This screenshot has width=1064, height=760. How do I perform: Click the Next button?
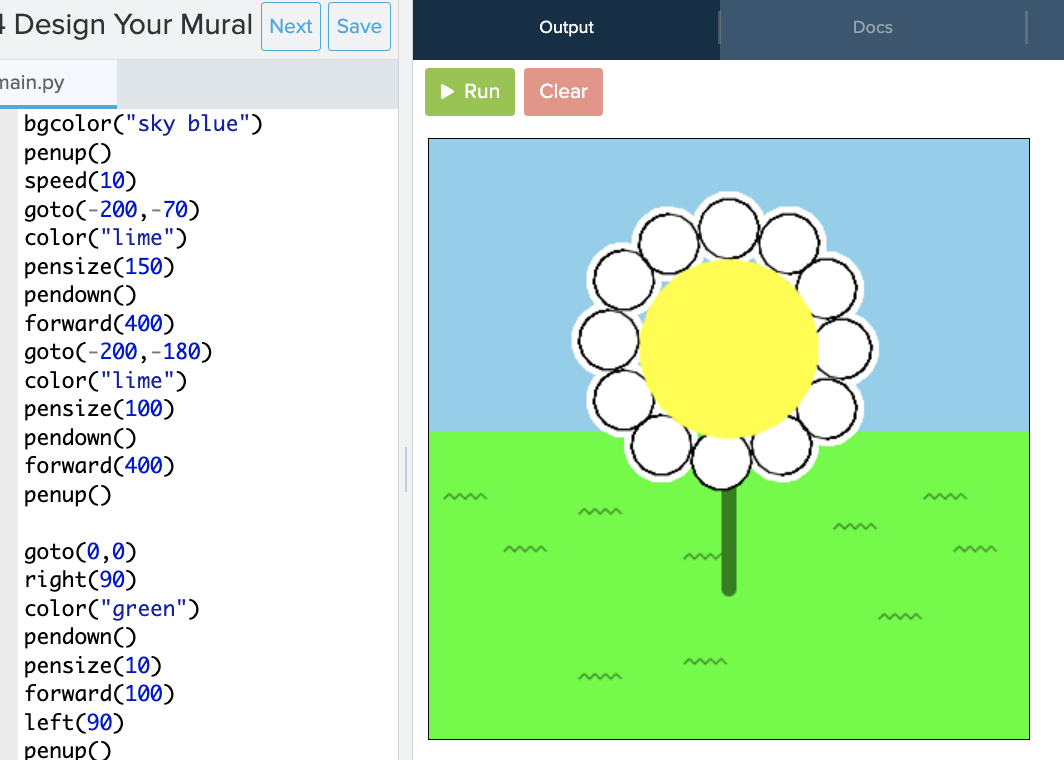coord(291,27)
